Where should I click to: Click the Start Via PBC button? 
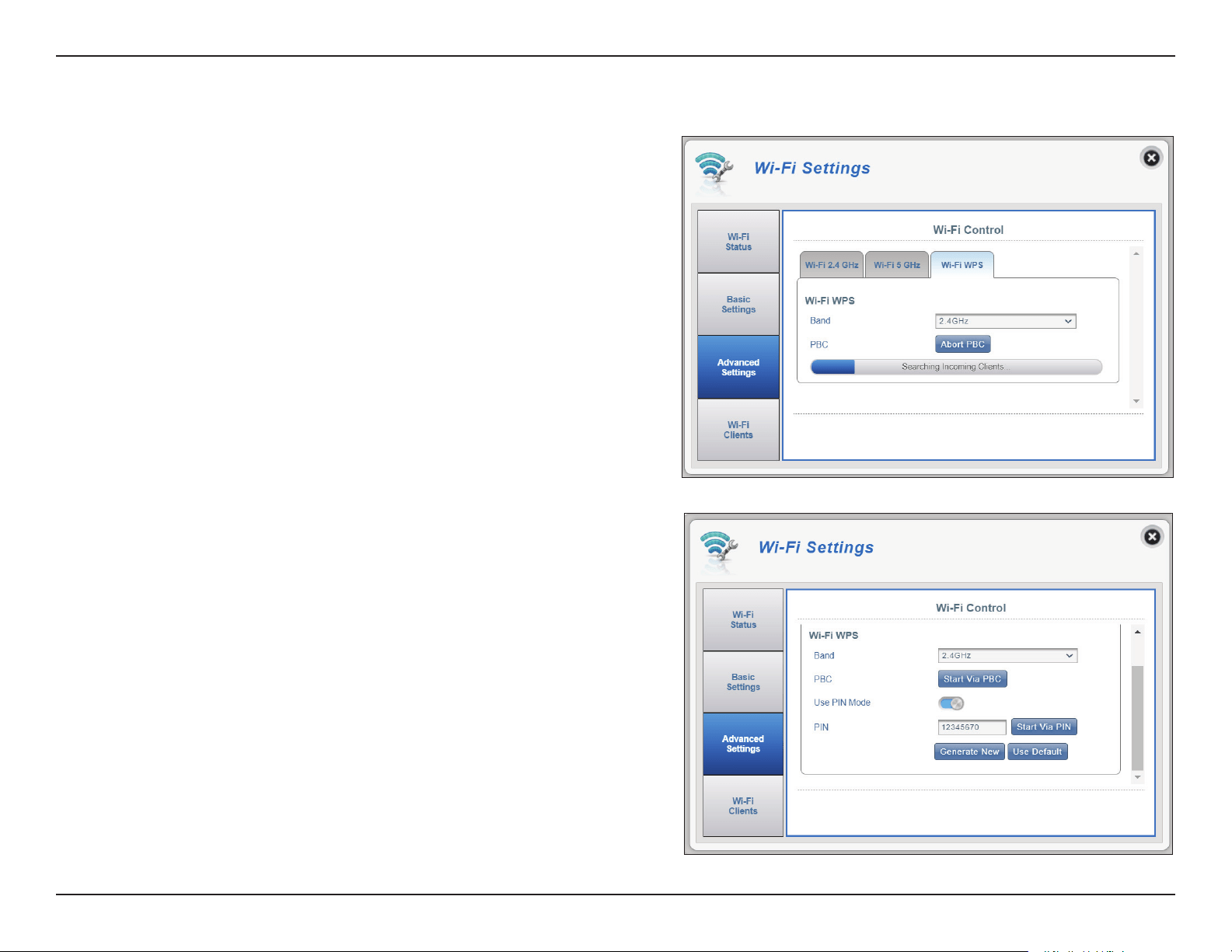(x=972, y=679)
